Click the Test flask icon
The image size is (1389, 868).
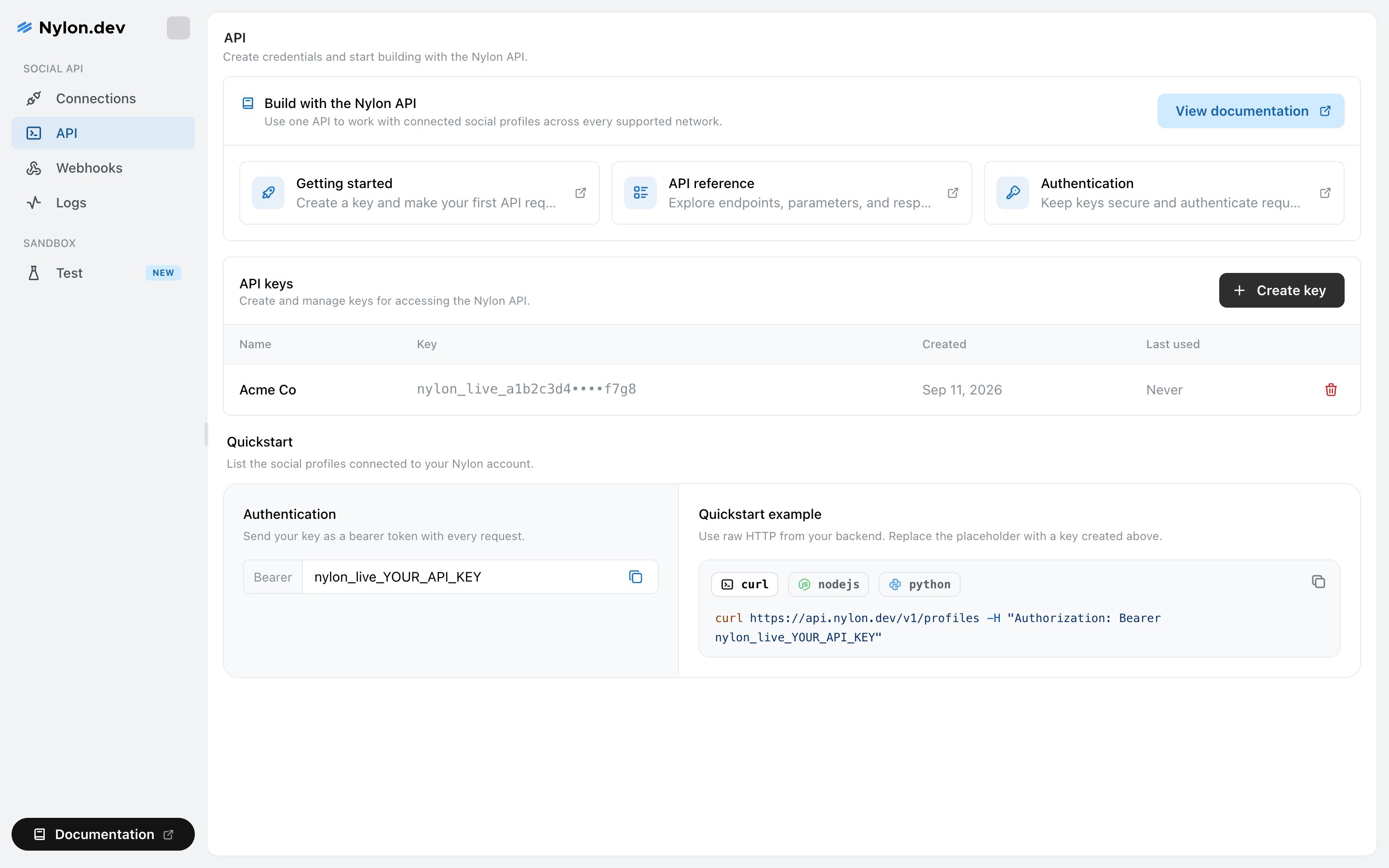[34, 272]
